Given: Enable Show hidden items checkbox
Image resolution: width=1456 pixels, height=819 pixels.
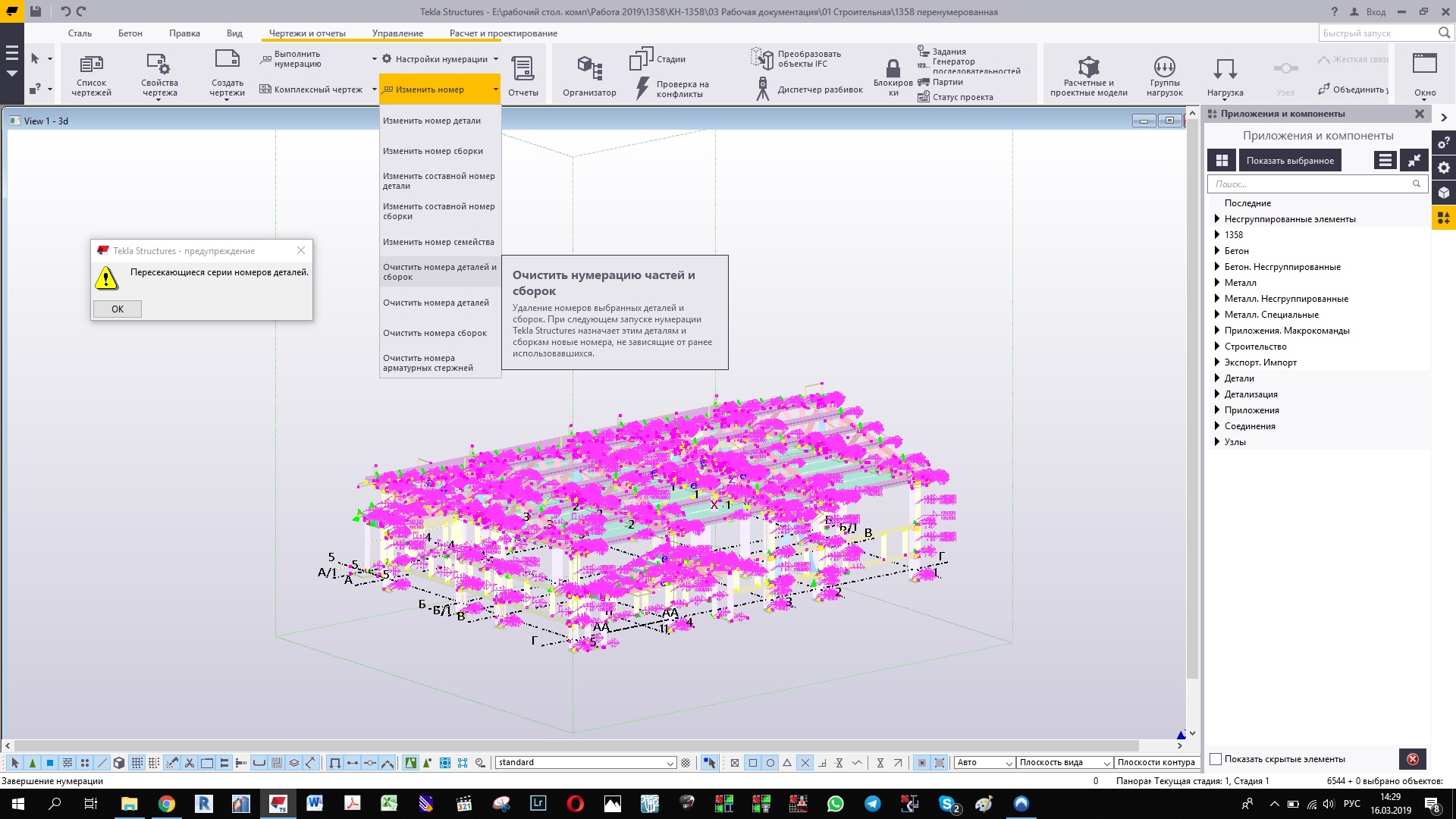Looking at the screenshot, I should (x=1216, y=759).
